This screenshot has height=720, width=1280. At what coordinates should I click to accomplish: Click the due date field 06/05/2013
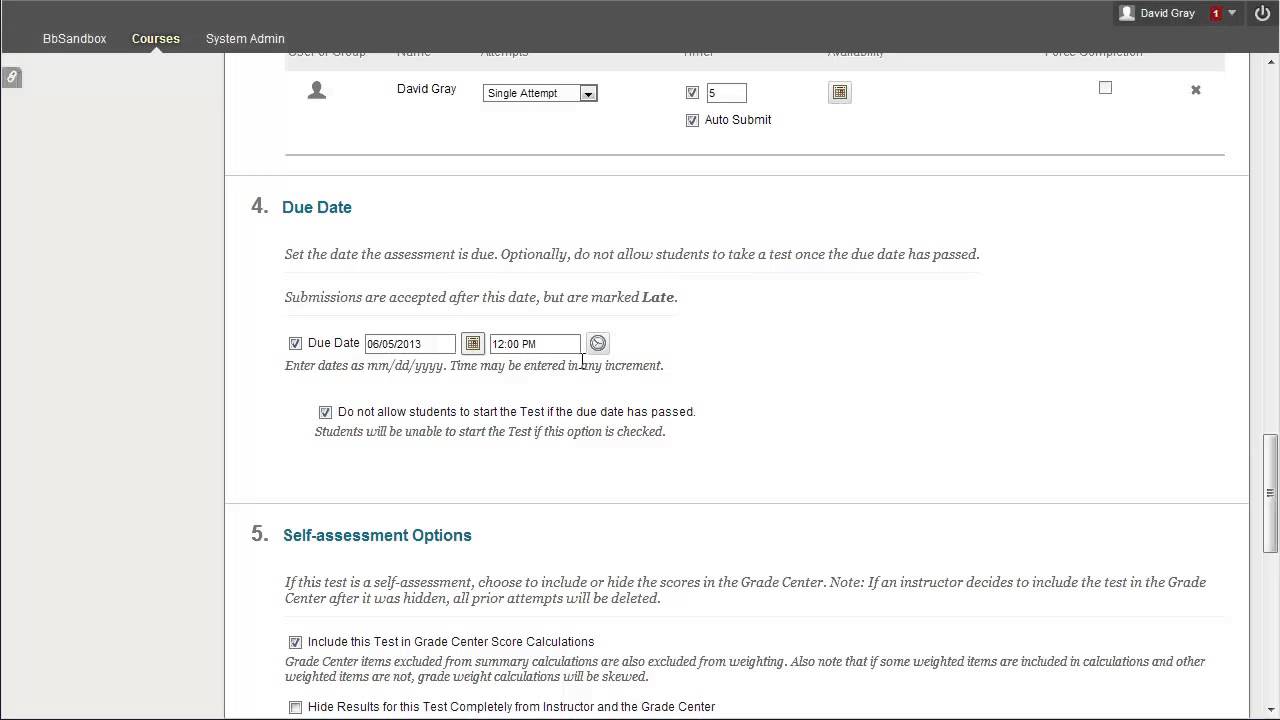click(x=410, y=344)
